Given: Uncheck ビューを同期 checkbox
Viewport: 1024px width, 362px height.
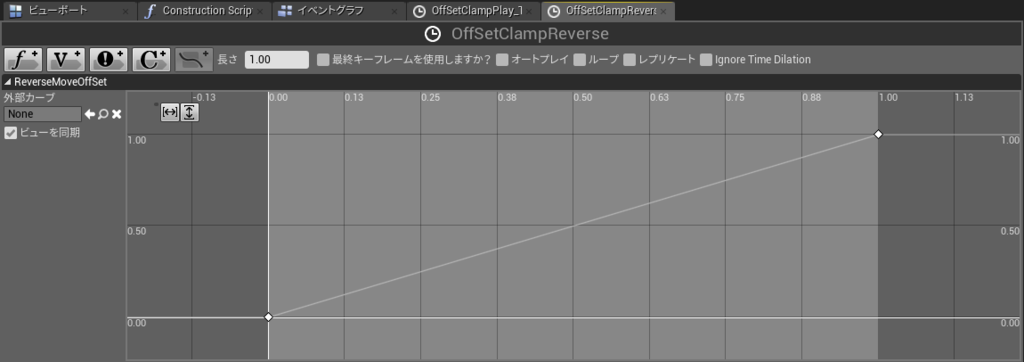Looking at the screenshot, I should click(10, 133).
